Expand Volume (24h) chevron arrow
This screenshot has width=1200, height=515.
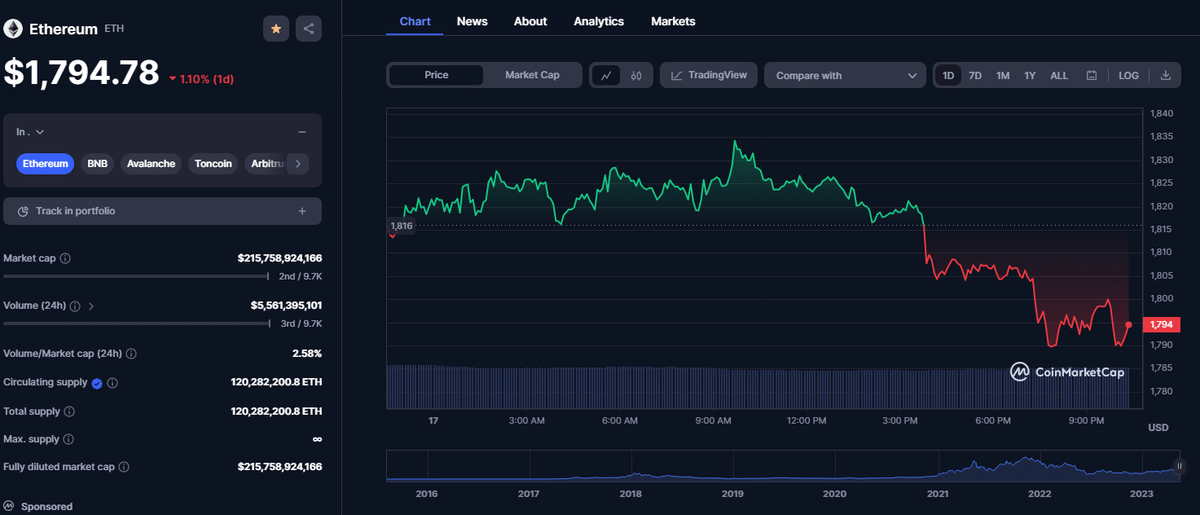click(x=91, y=306)
